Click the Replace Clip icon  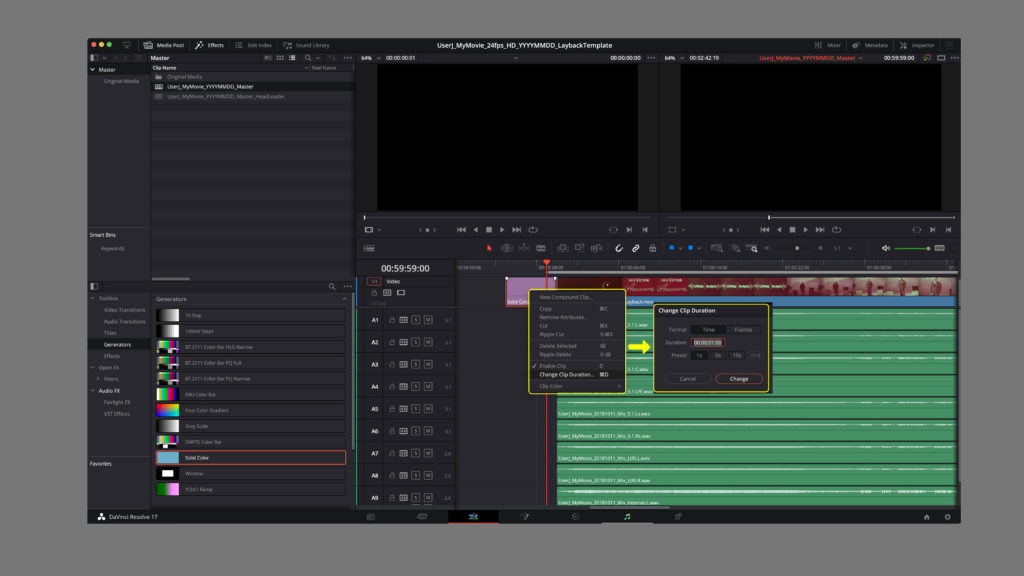596,248
